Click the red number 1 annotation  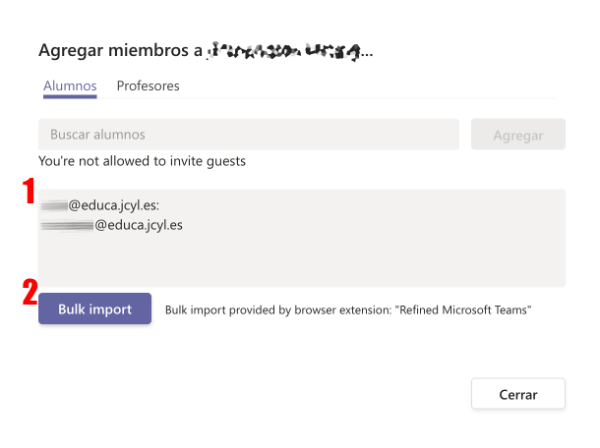29,191
